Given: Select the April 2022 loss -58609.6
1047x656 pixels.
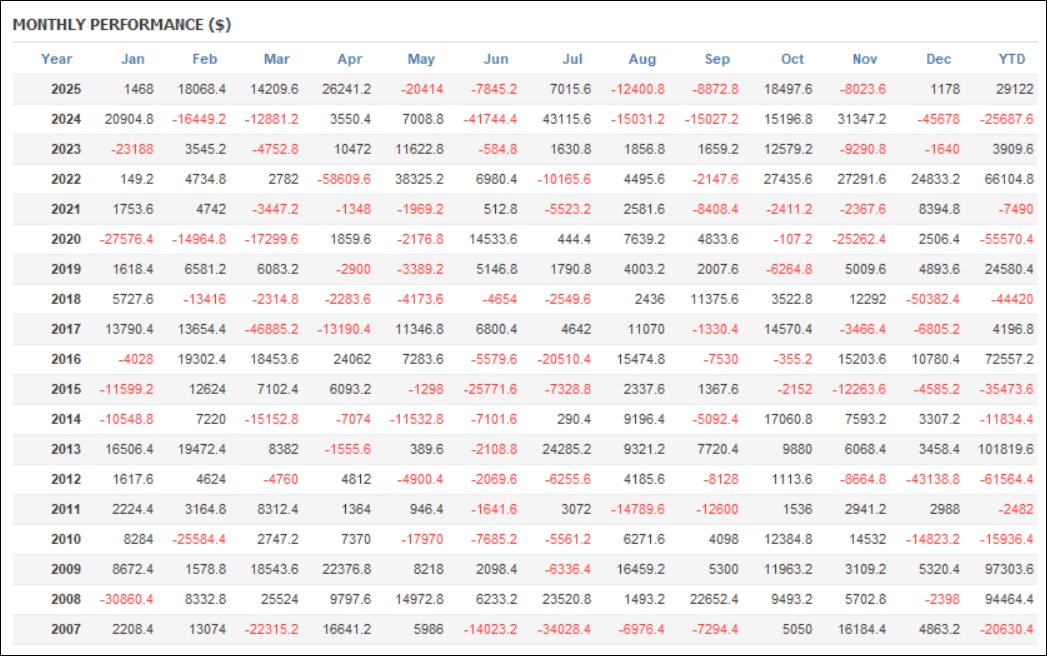Looking at the screenshot, I should pyautogui.click(x=341, y=179).
